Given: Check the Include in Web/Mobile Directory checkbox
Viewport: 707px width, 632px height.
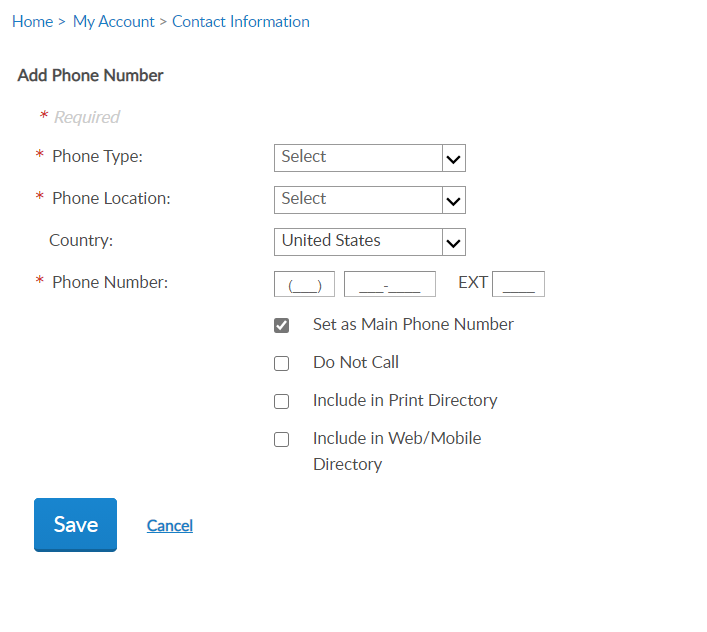Looking at the screenshot, I should tap(282, 439).
